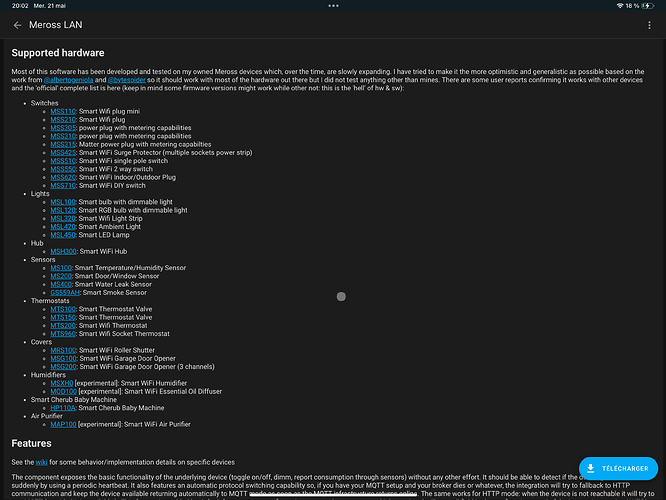Open the three-dot overflow menu
666x500 pixels.
coord(649,25)
